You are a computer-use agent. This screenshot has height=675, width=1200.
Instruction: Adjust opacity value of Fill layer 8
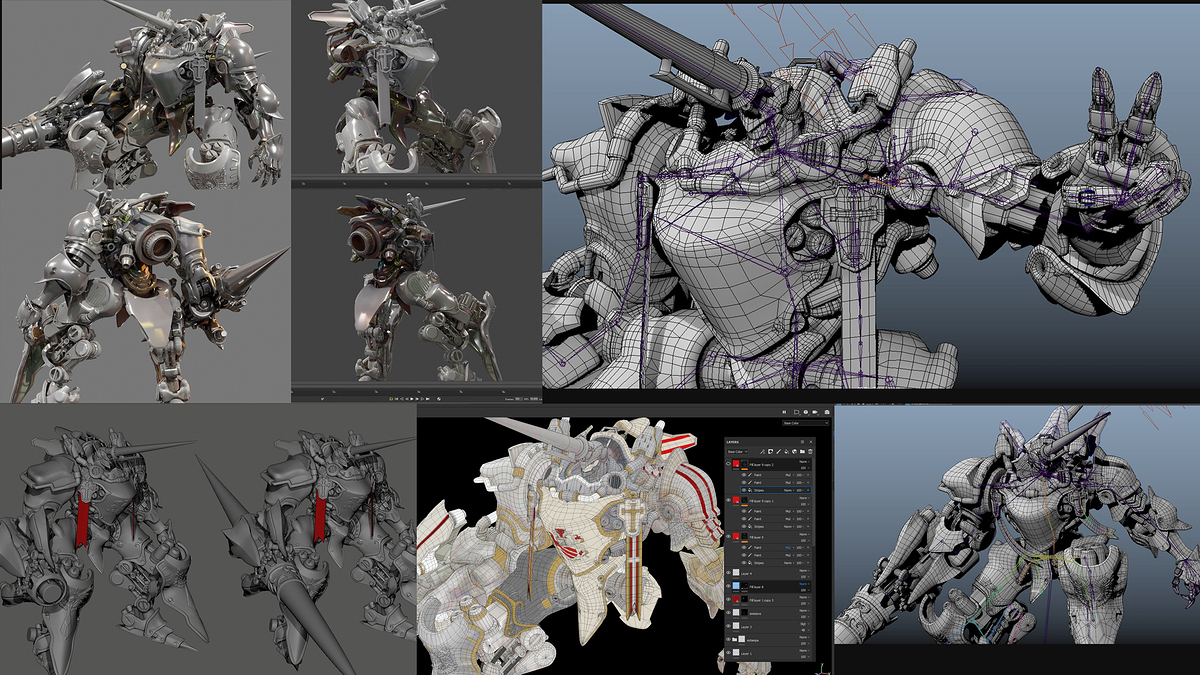[x=803, y=588]
